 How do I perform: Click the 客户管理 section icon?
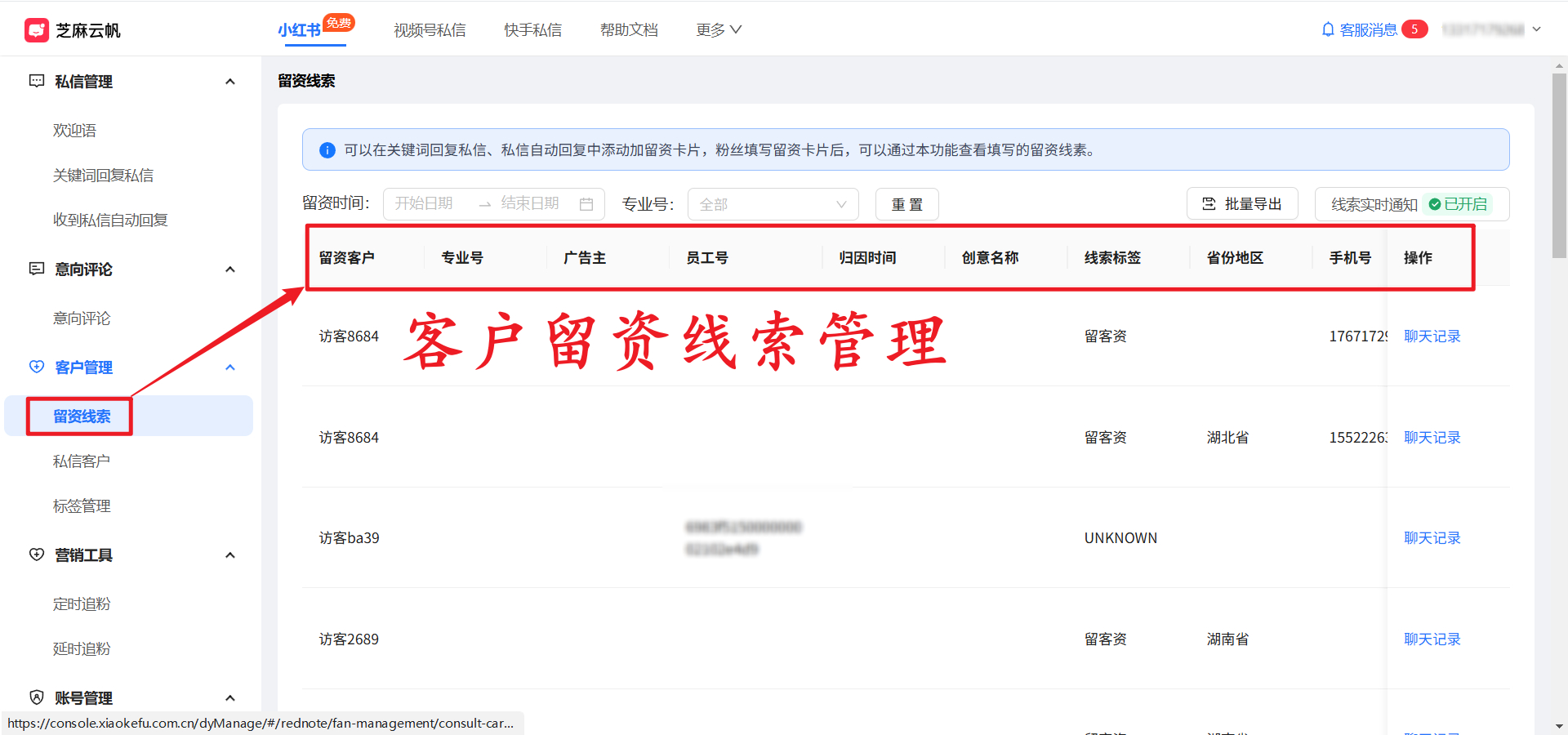pos(36,367)
